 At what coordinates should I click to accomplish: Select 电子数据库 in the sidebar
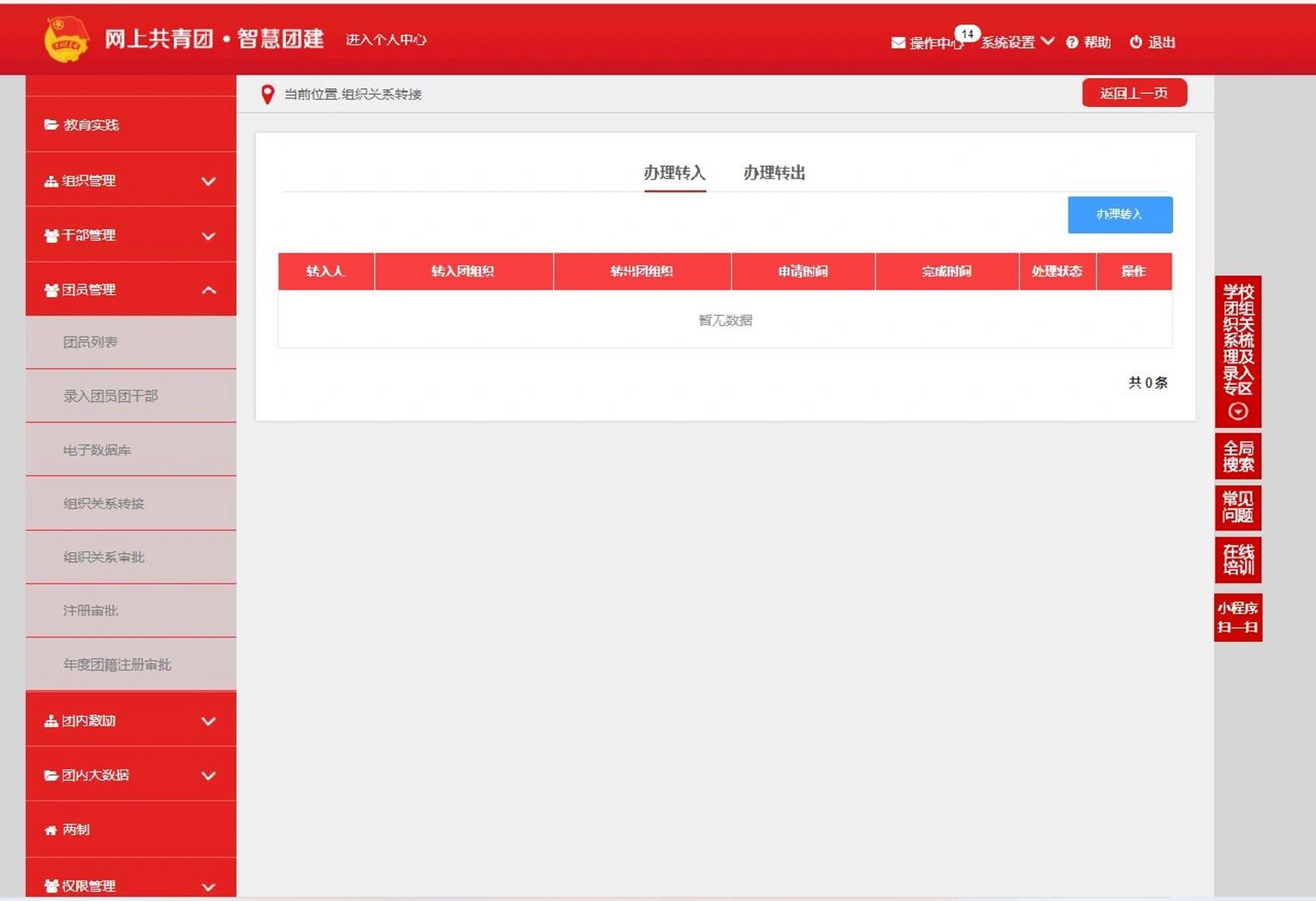(99, 450)
